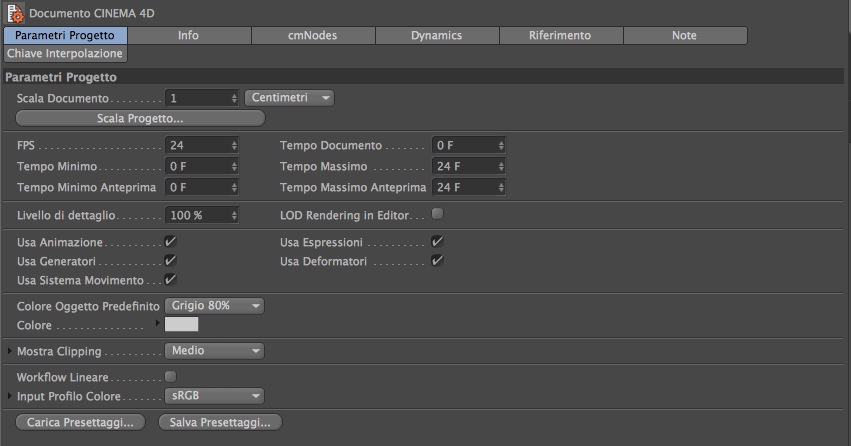Open the Chiave Interpolazione tab
The image size is (851, 446).
tap(65, 53)
